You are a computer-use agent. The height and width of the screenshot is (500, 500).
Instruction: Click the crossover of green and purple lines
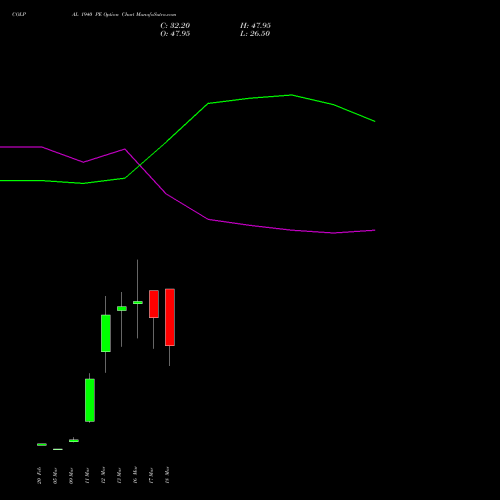[139, 165]
